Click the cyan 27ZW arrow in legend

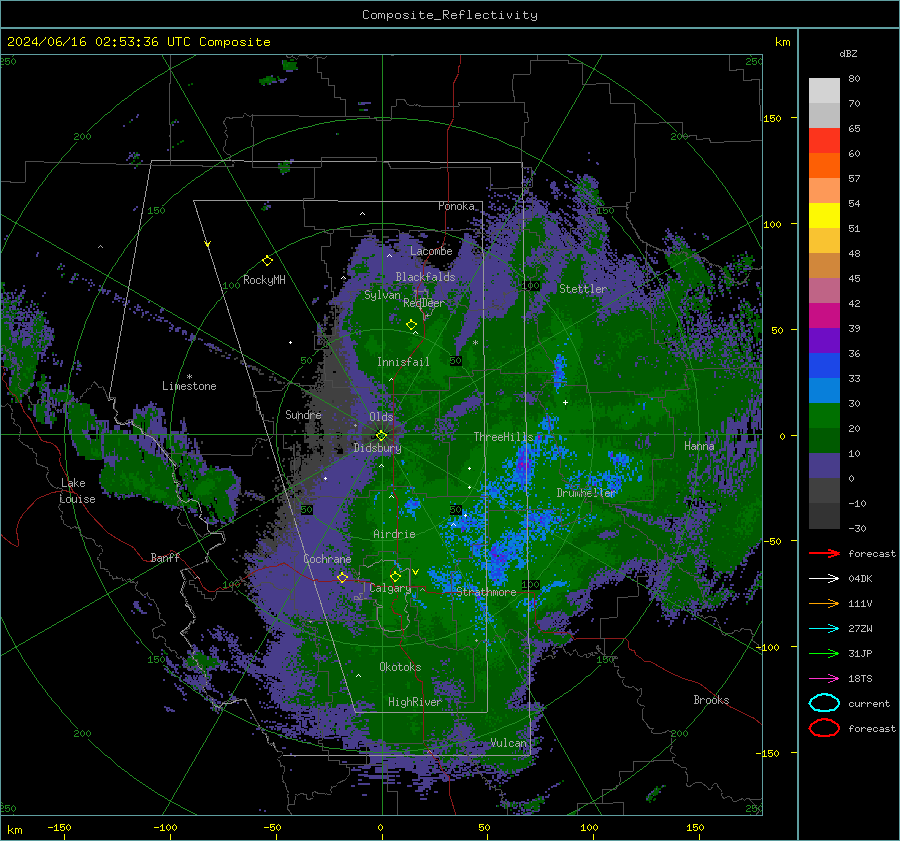pos(824,628)
